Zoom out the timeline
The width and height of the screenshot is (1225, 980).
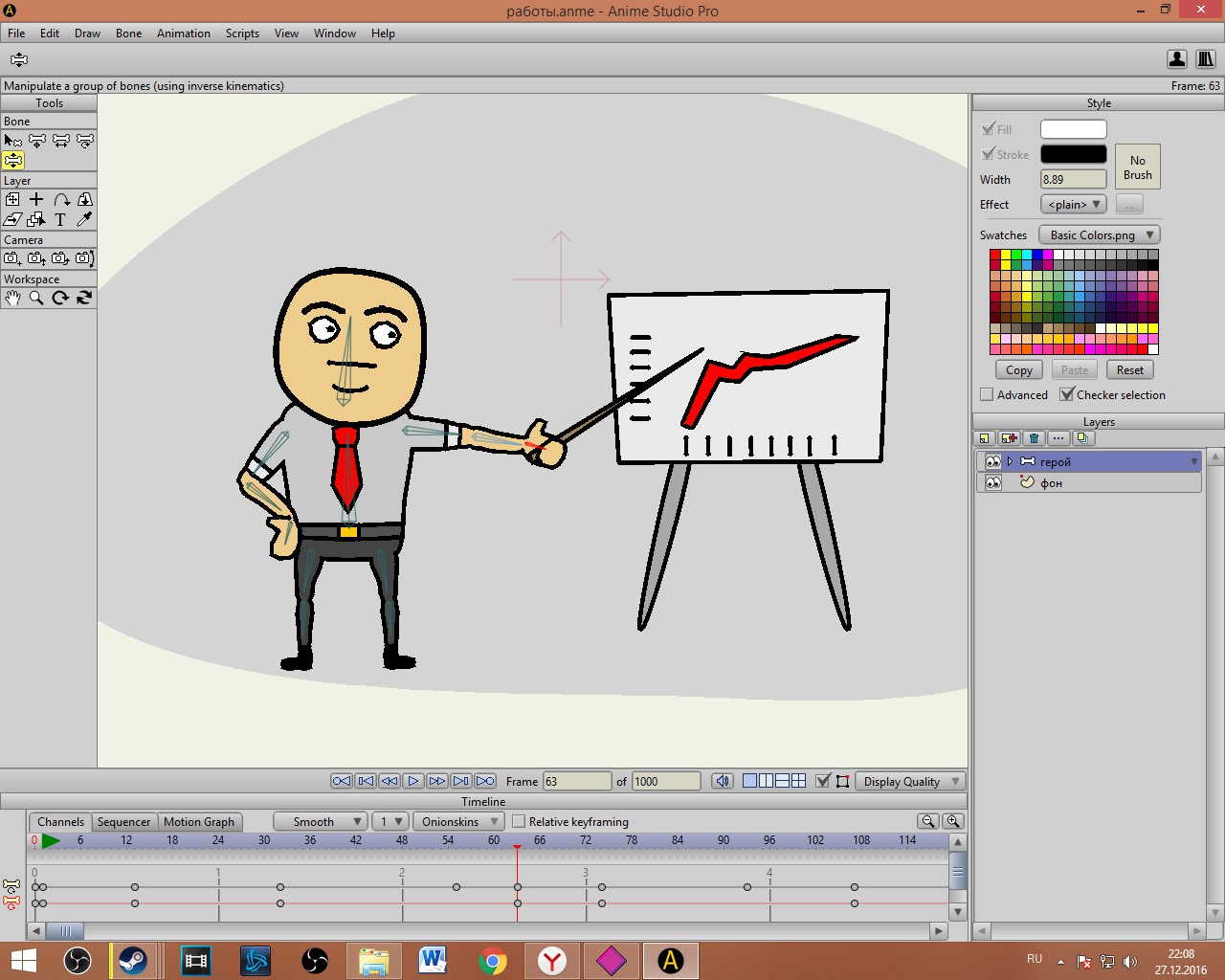tap(927, 821)
